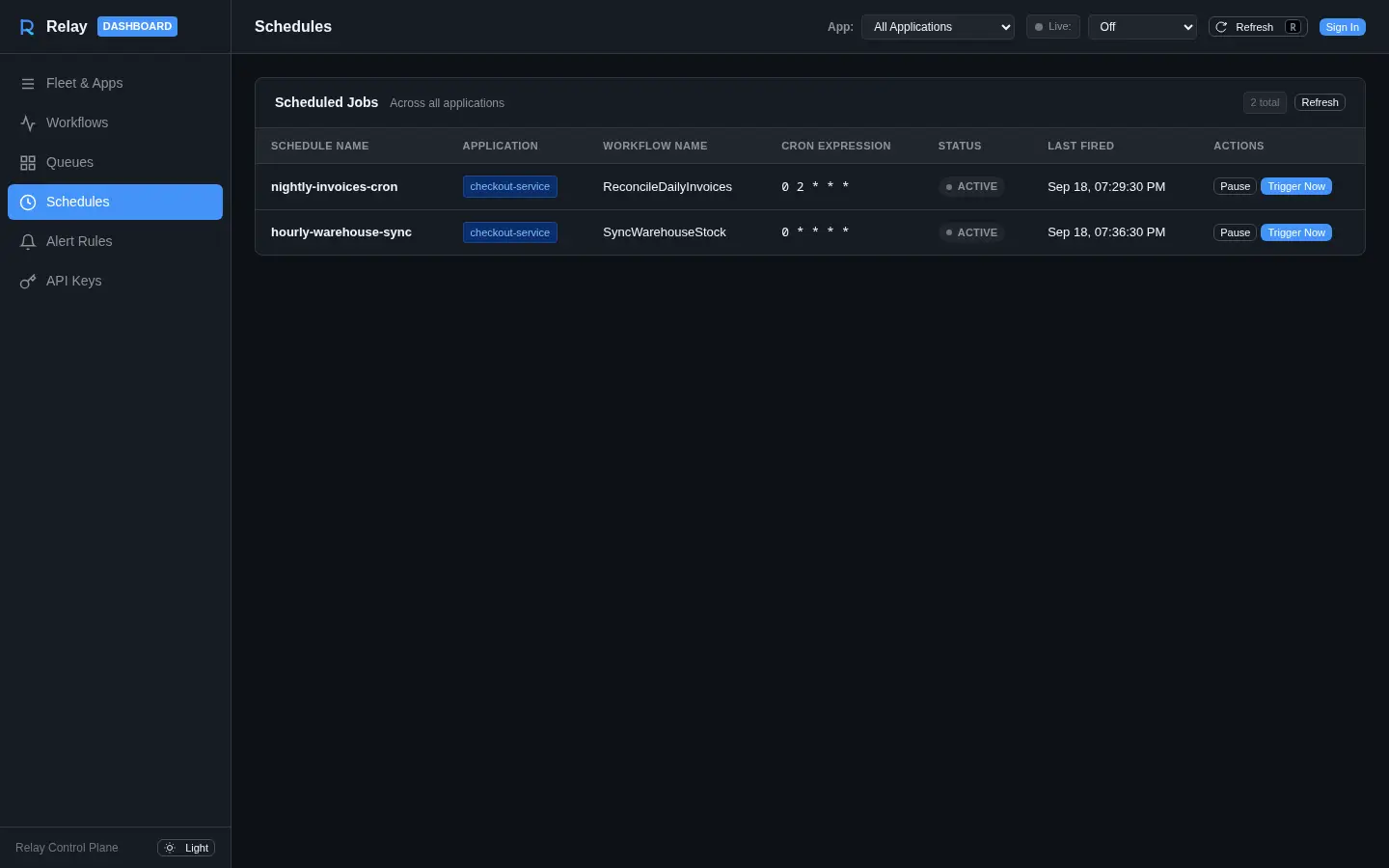
Task: Click the API Keys key icon
Action: (28, 282)
